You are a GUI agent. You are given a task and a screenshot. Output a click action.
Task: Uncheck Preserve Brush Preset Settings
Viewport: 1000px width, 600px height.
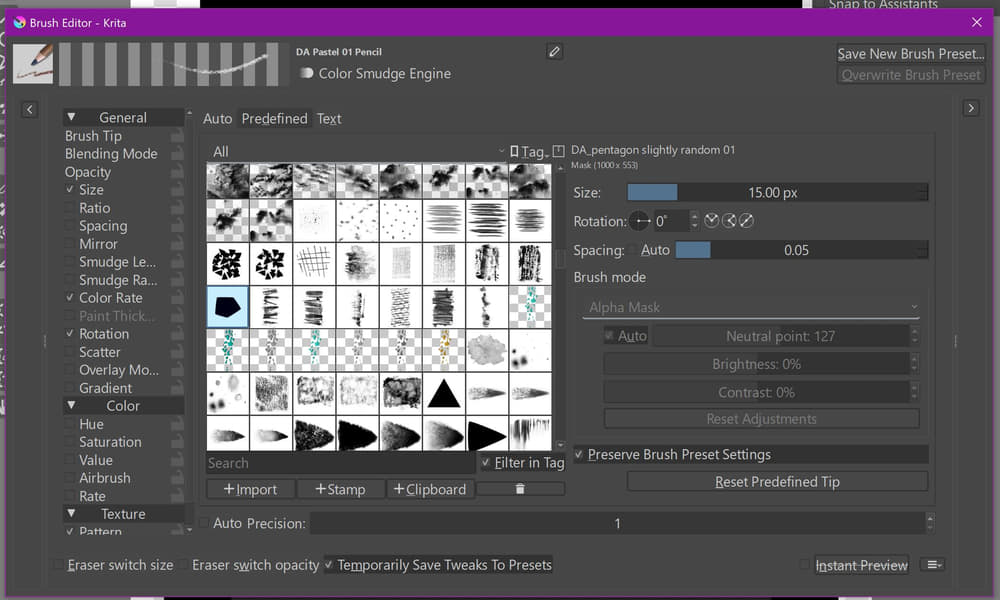coord(579,455)
